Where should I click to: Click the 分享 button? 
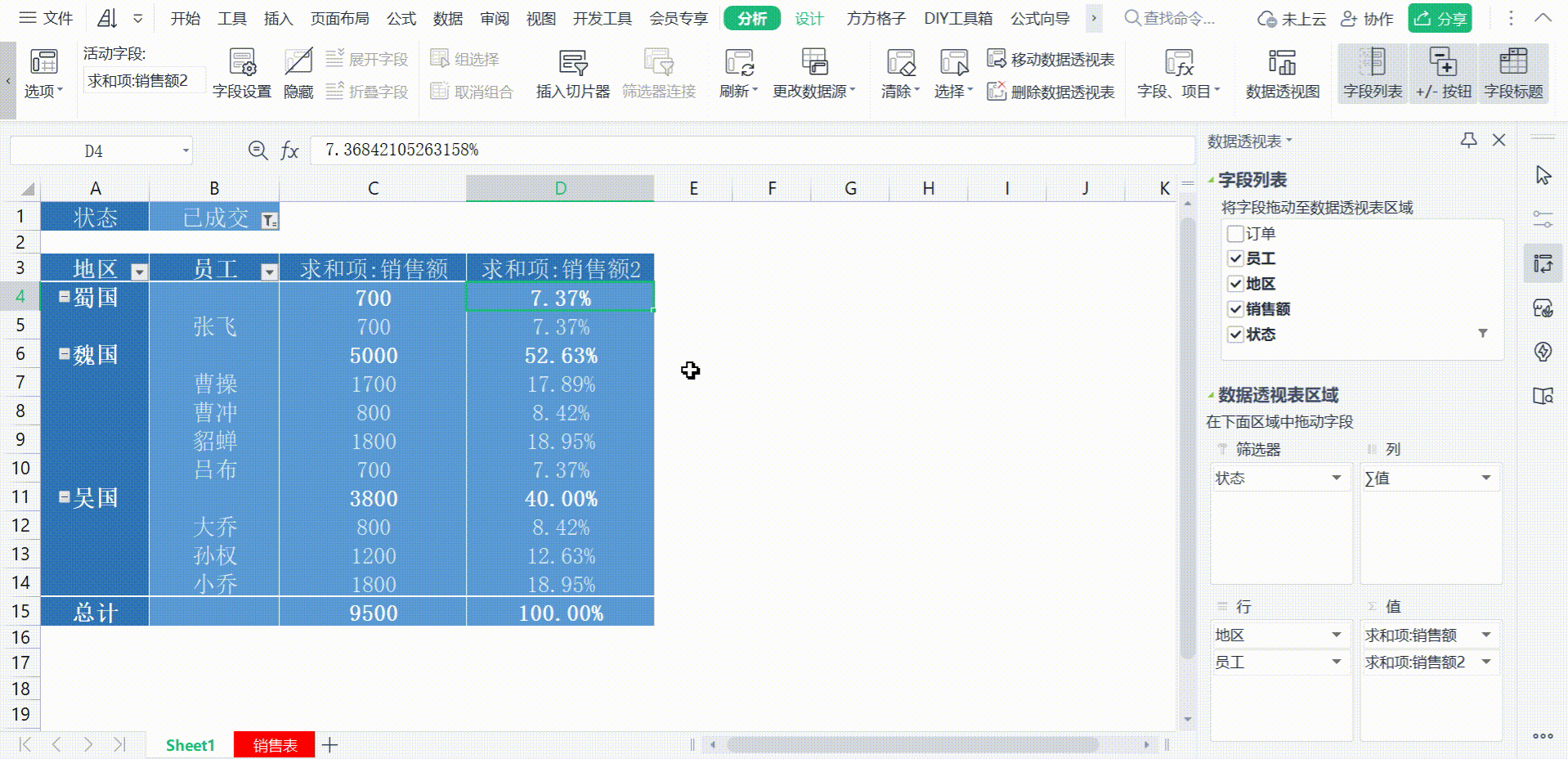click(x=1439, y=18)
